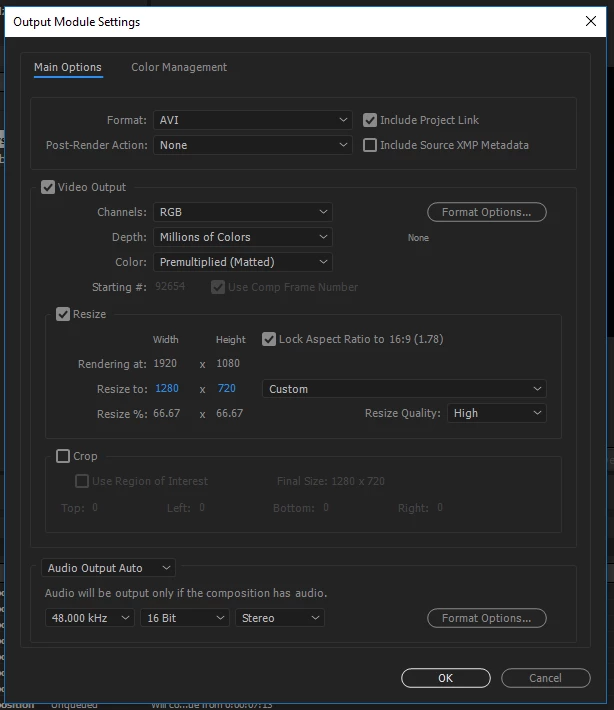Click the 'Final Size: 1280 x 720' text
The height and width of the screenshot is (710, 614).
pyautogui.click(x=331, y=481)
